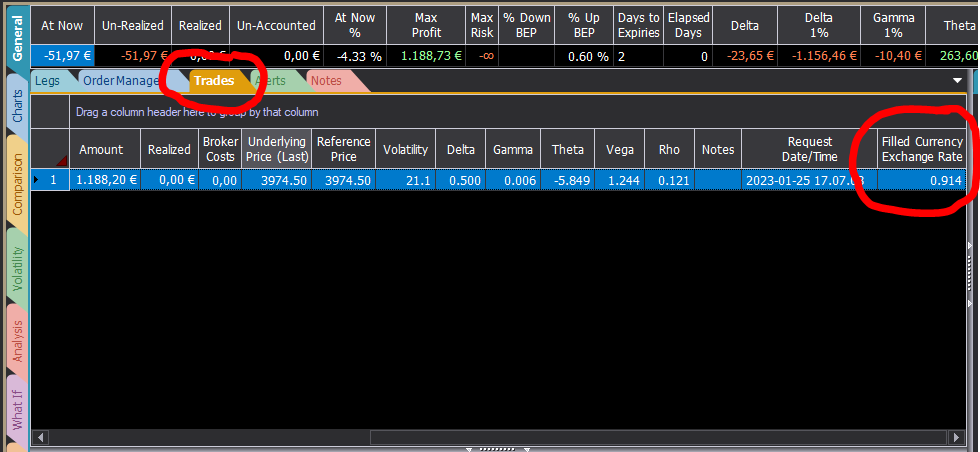Click the bottom panel splitter collapse arrows
The image size is (980, 452).
[x=498, y=449]
